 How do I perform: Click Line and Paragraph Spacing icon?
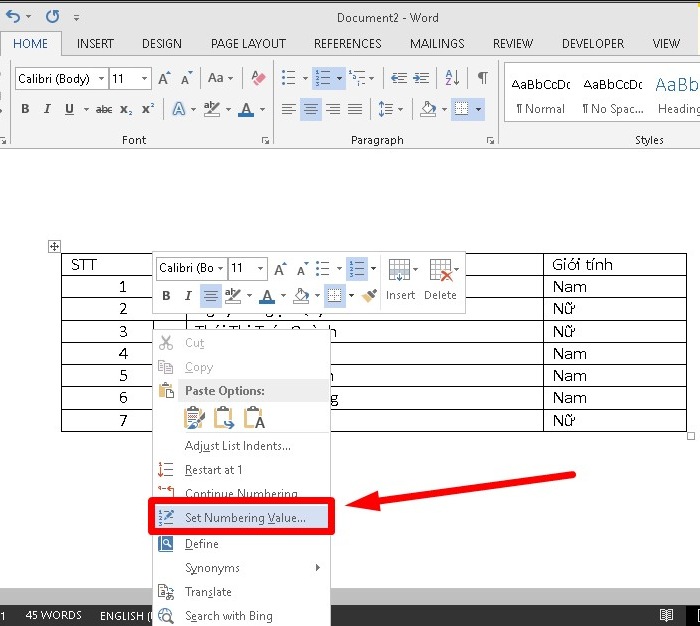pos(386,109)
